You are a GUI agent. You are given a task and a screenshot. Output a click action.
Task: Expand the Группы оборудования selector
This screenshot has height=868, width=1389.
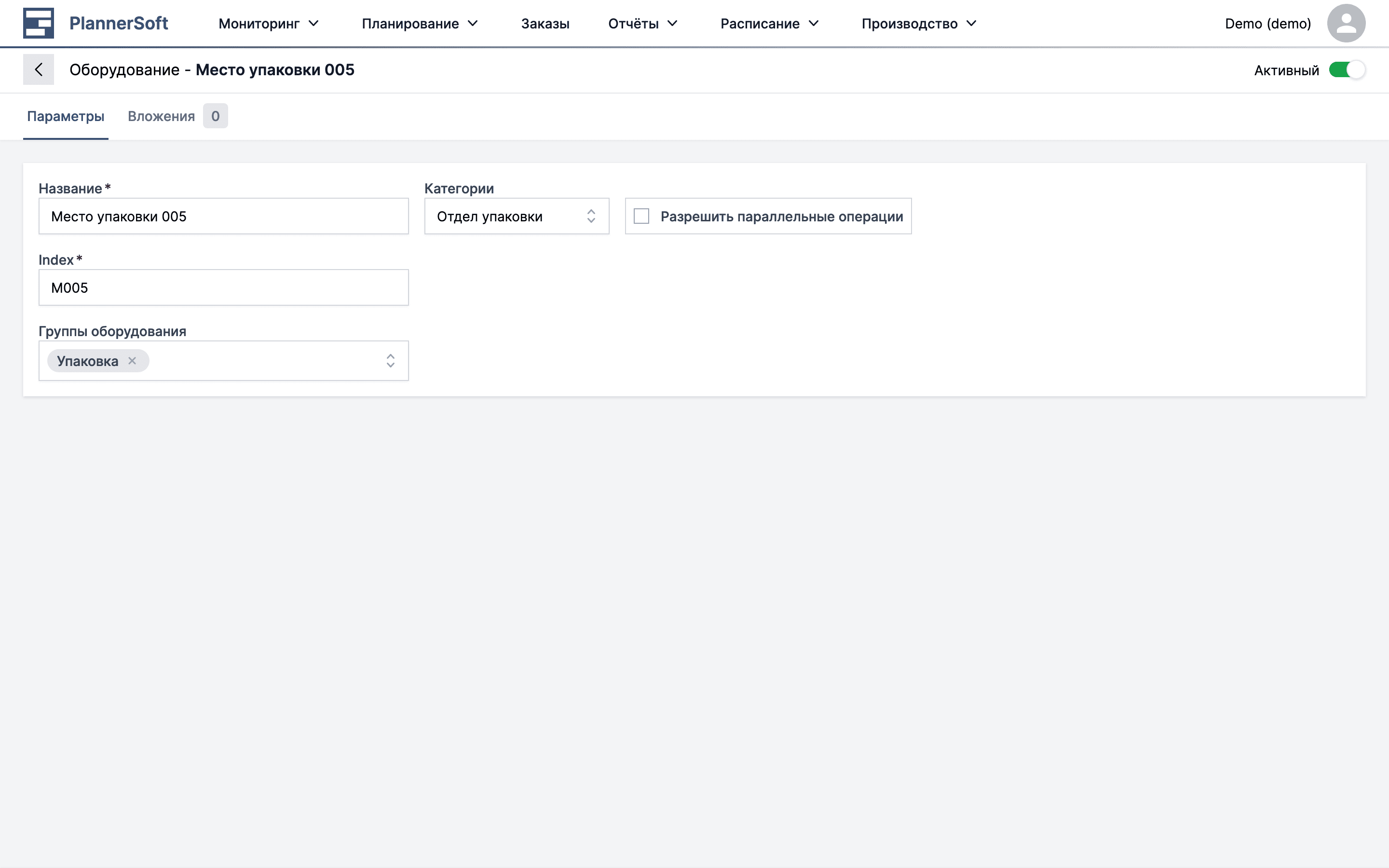pyautogui.click(x=391, y=361)
